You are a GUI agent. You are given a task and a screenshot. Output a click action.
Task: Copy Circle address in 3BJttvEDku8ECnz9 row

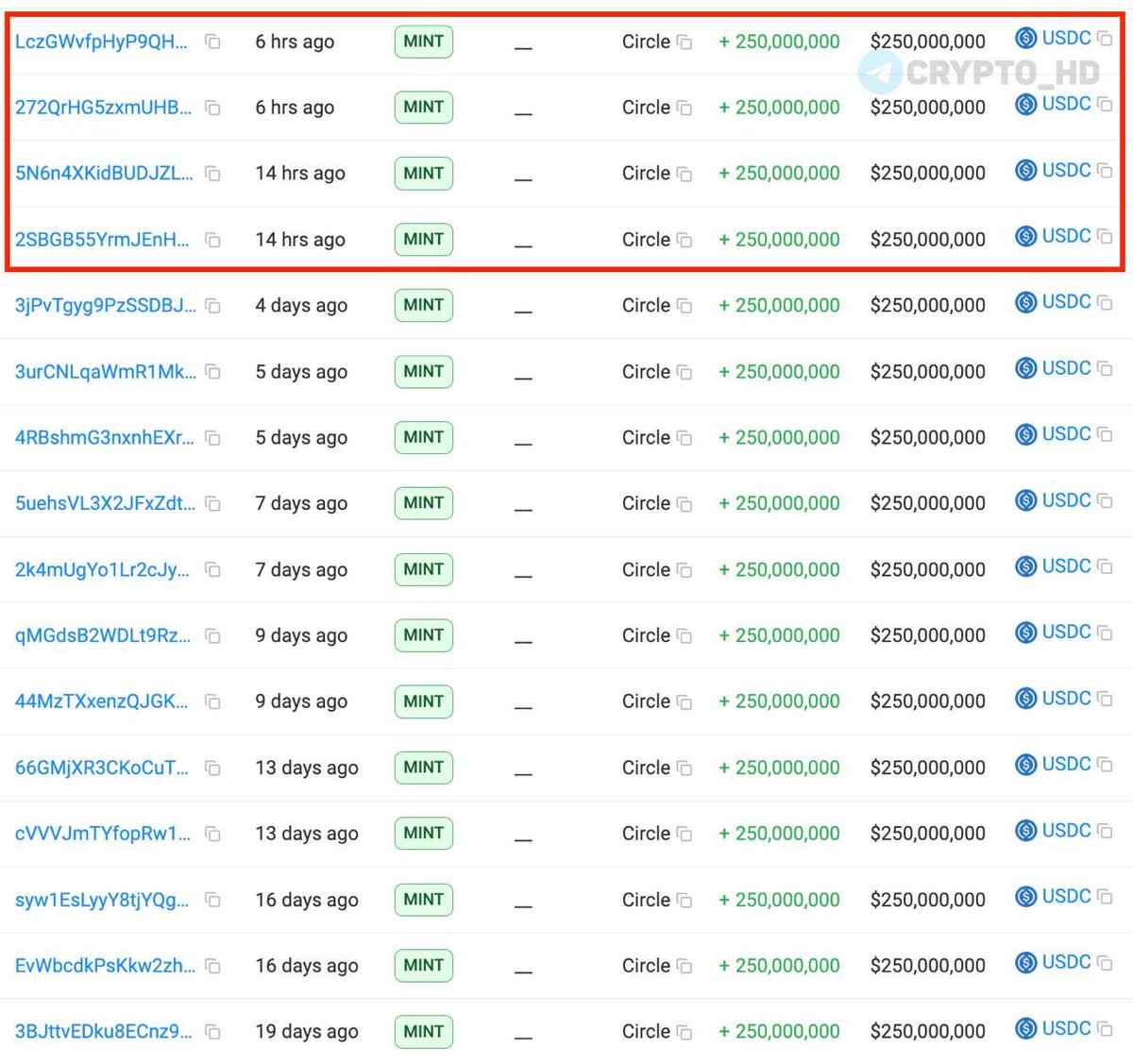pos(685,1033)
